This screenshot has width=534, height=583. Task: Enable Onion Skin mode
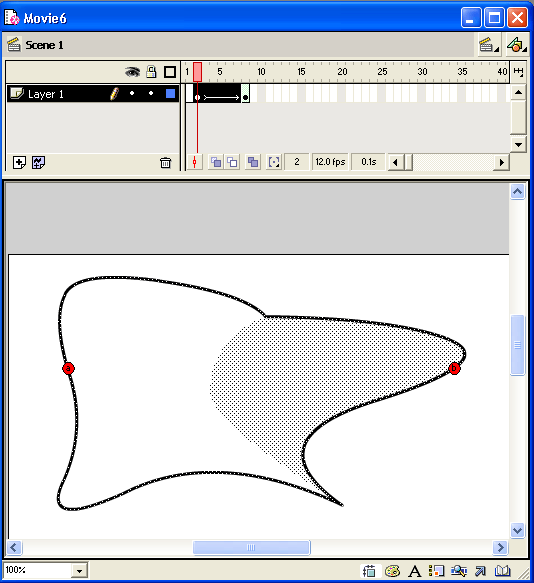click(216, 162)
